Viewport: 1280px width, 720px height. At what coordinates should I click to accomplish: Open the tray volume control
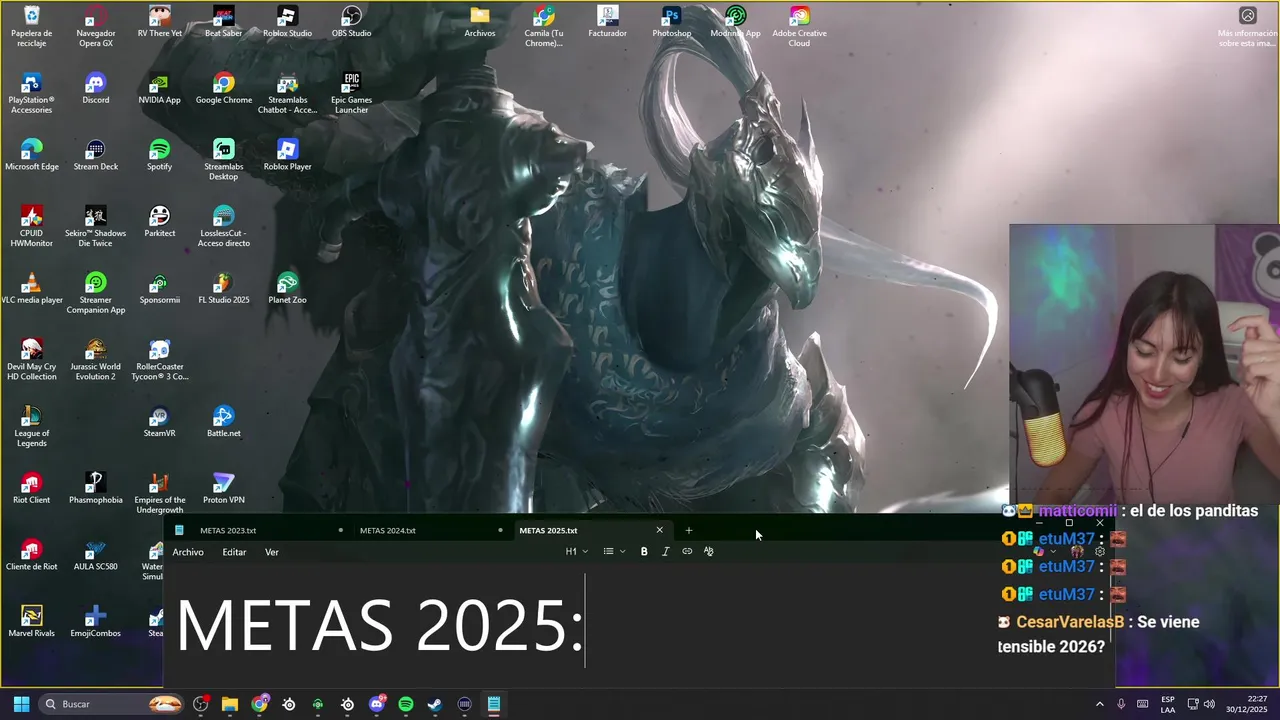click(x=1209, y=704)
